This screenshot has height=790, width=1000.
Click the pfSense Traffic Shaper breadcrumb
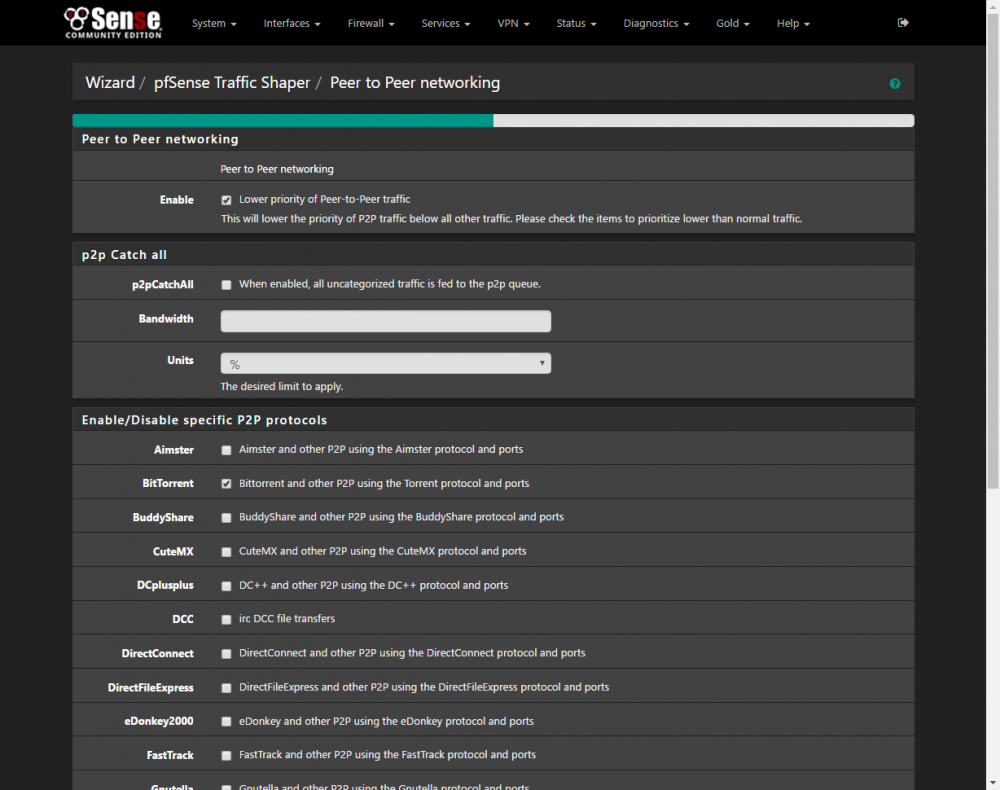coord(232,83)
